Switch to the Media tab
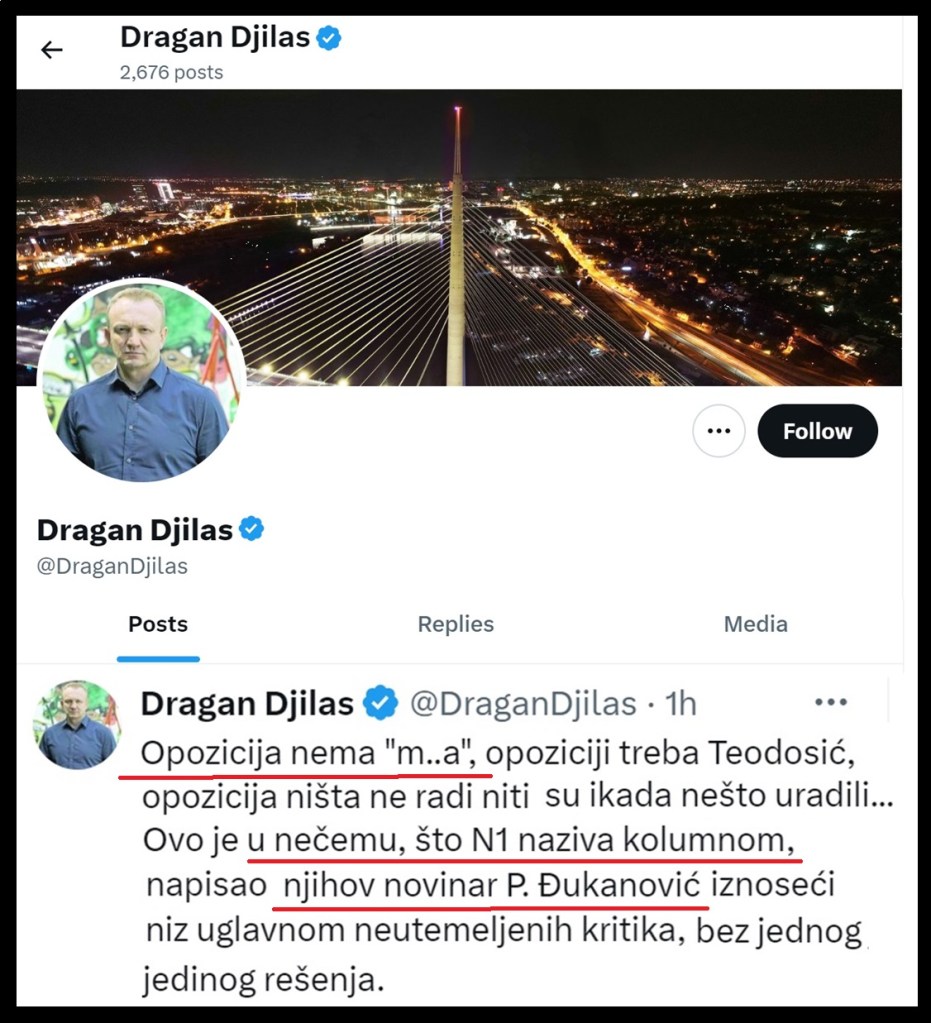Image resolution: width=931 pixels, height=1023 pixels. [755, 624]
